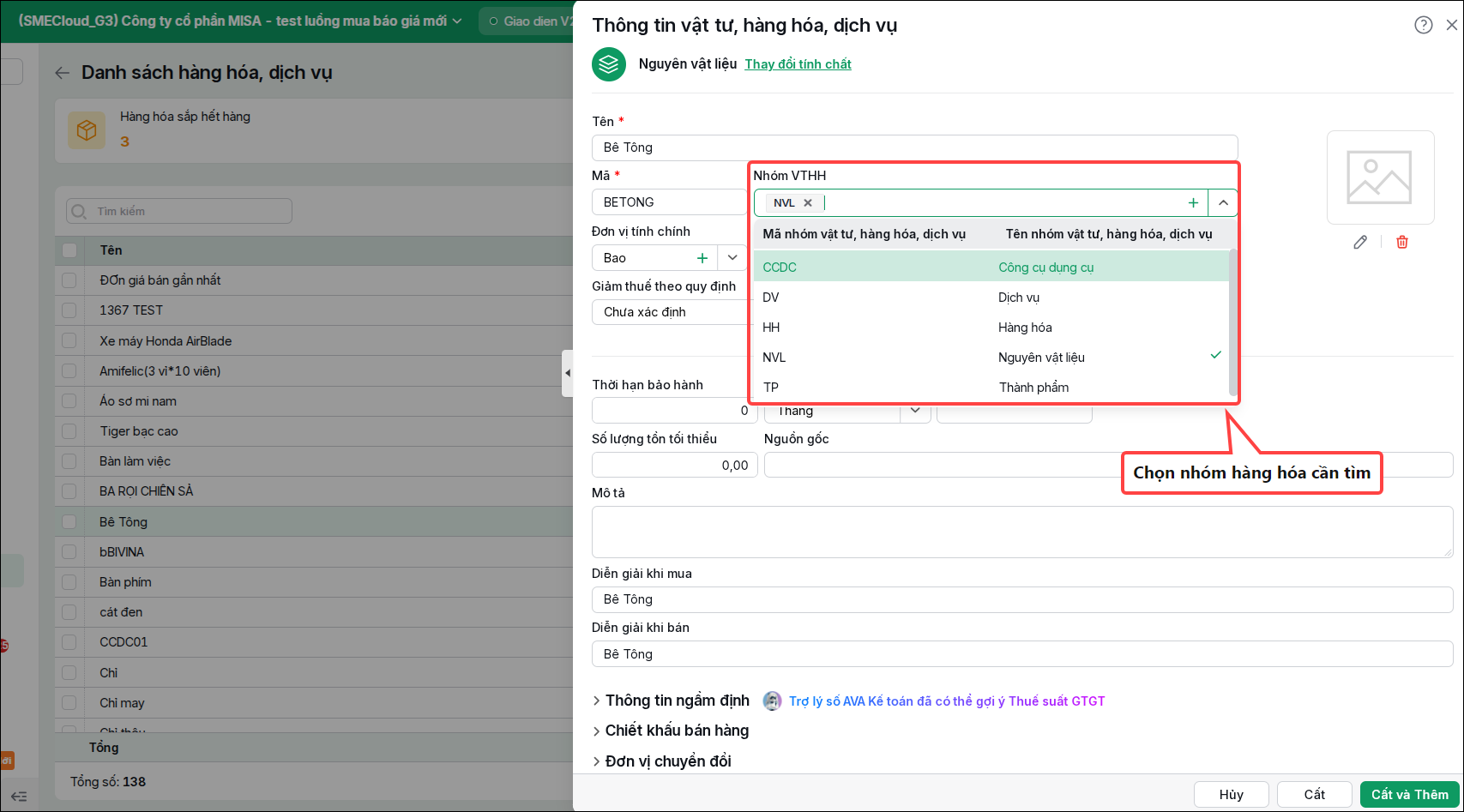Viewport: 1464px width, 812px height.
Task: Open the Đơn vị tính chính dropdown arrow
Action: tap(732, 258)
